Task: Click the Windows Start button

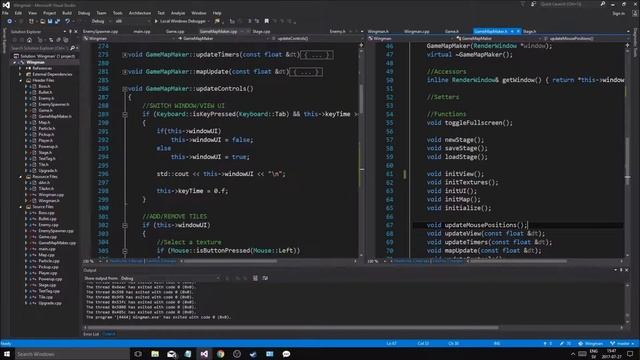Action: [x=7, y=354]
